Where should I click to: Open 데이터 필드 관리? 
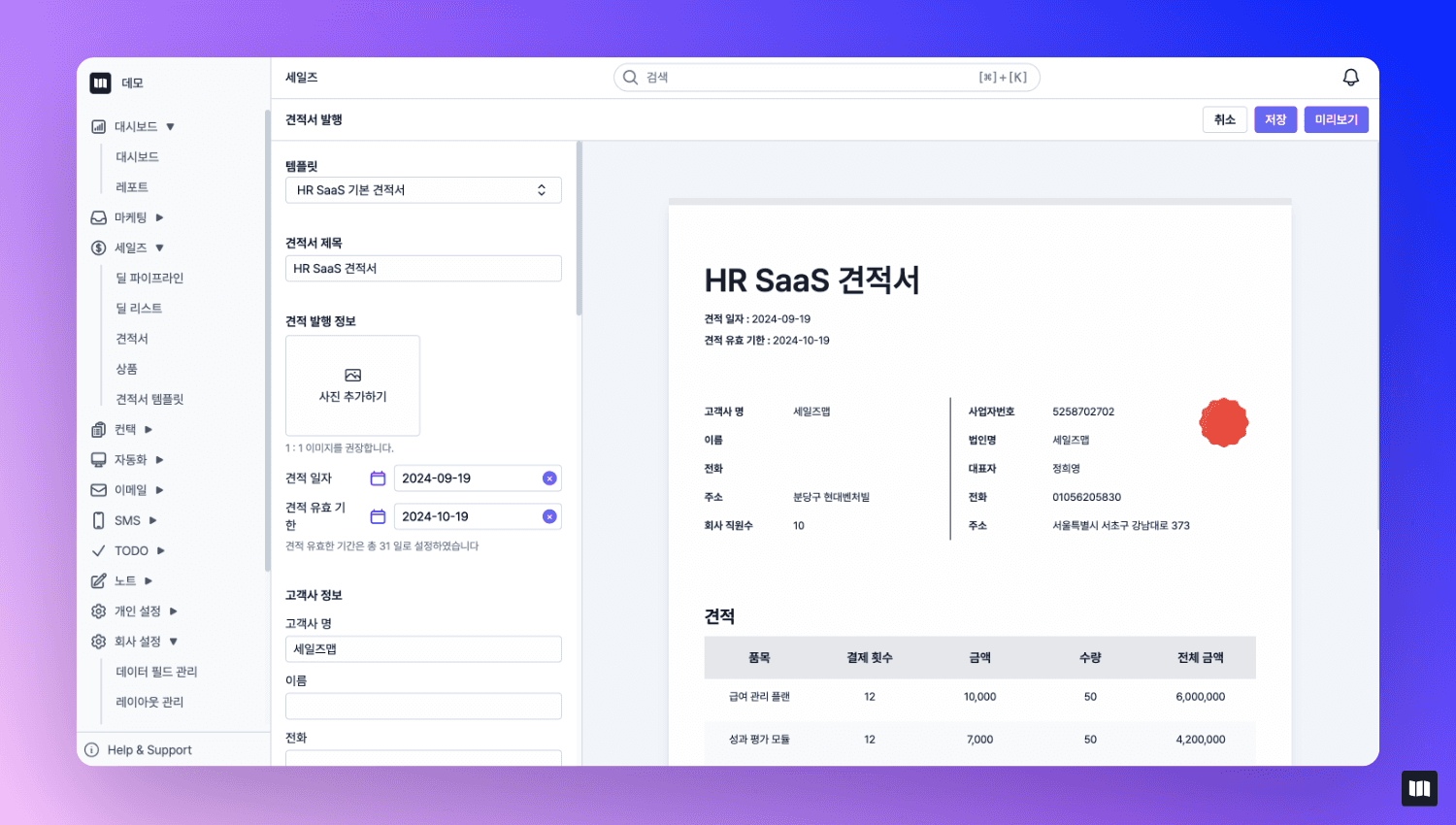[156, 672]
